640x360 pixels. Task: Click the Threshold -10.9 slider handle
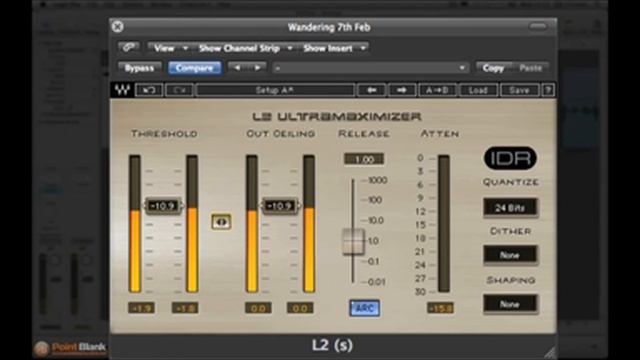(163, 206)
